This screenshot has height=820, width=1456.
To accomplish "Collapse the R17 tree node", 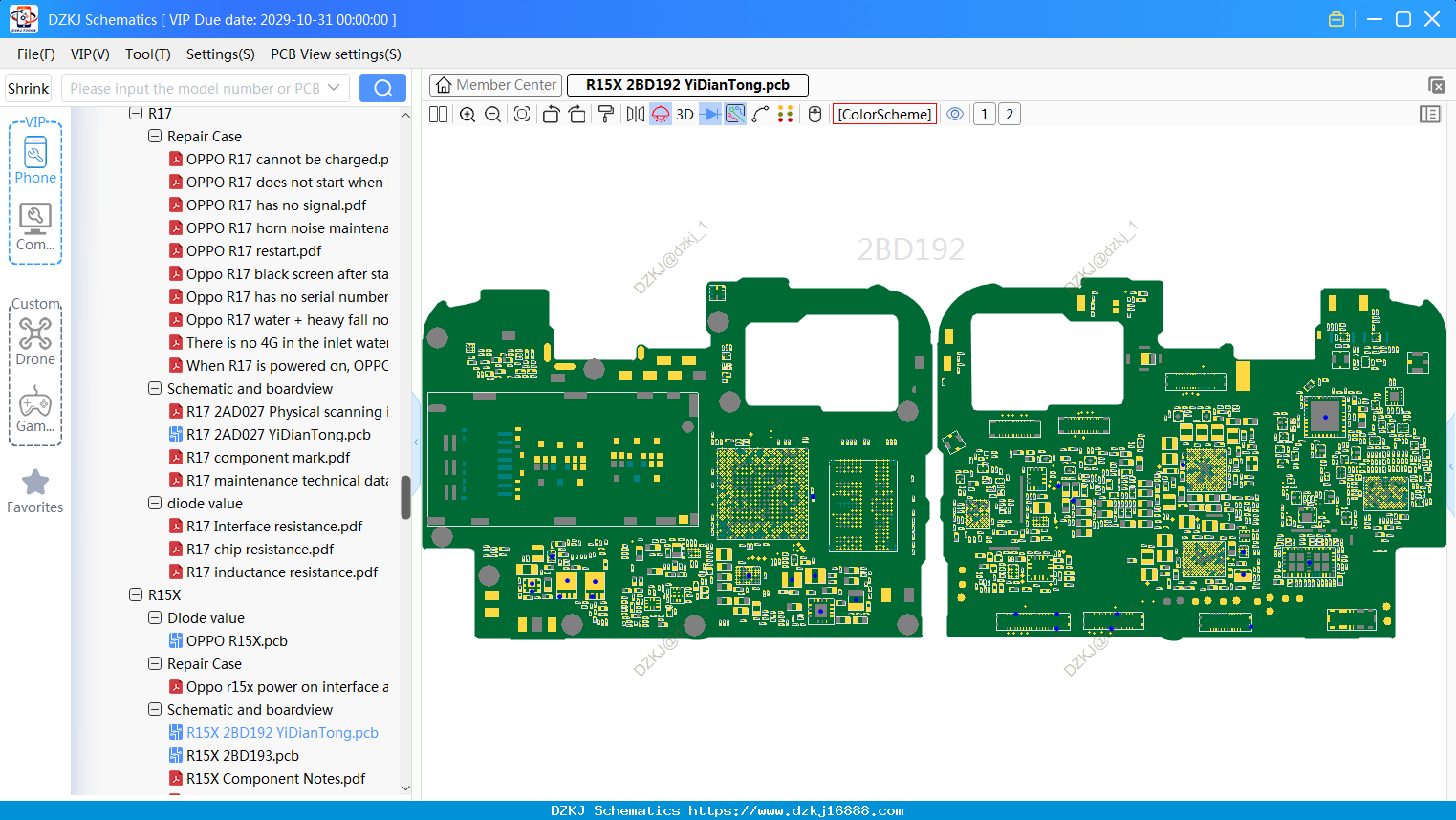I will click(x=136, y=113).
